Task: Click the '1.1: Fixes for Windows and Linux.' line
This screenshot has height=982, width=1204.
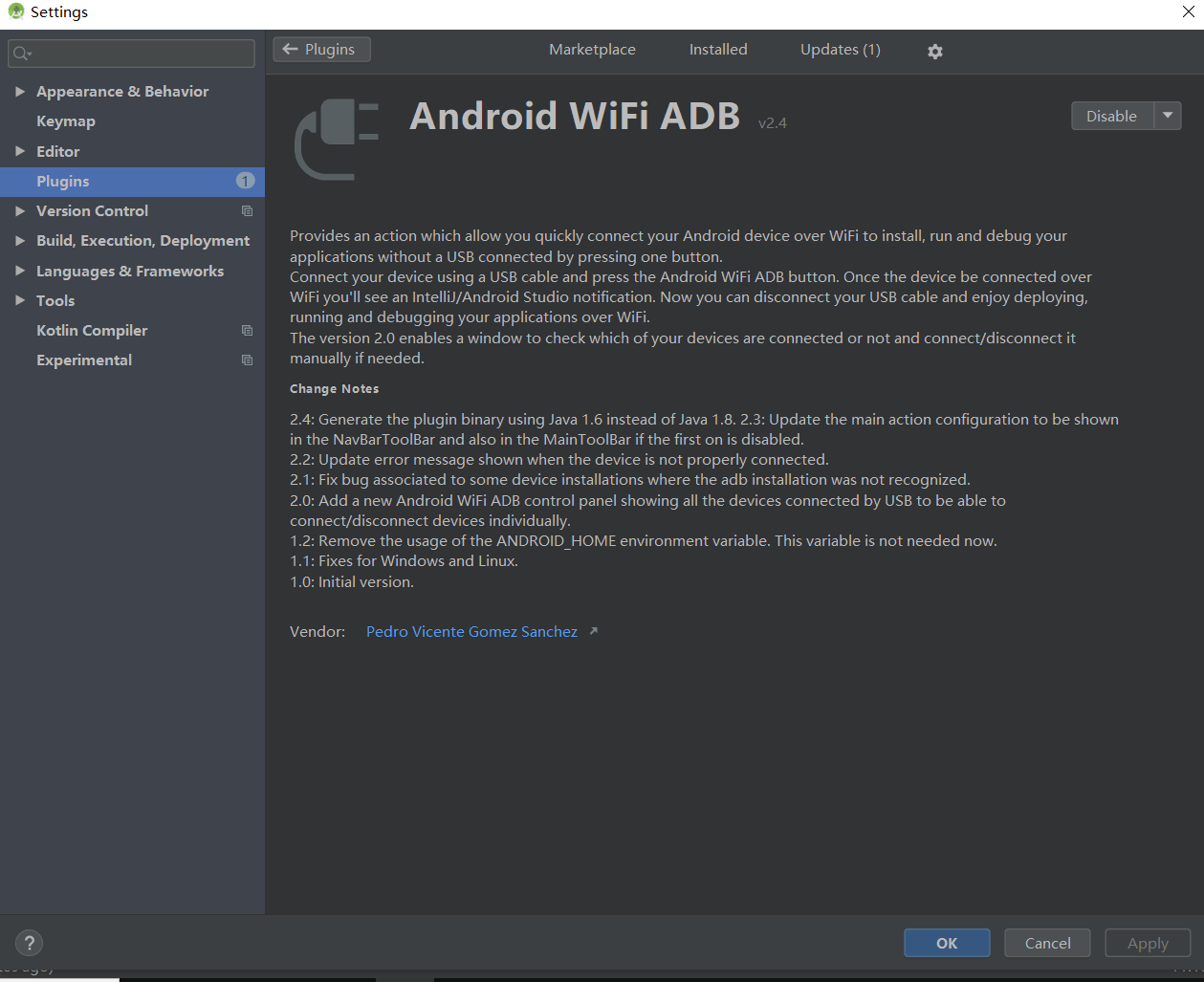Action: pyautogui.click(x=404, y=561)
